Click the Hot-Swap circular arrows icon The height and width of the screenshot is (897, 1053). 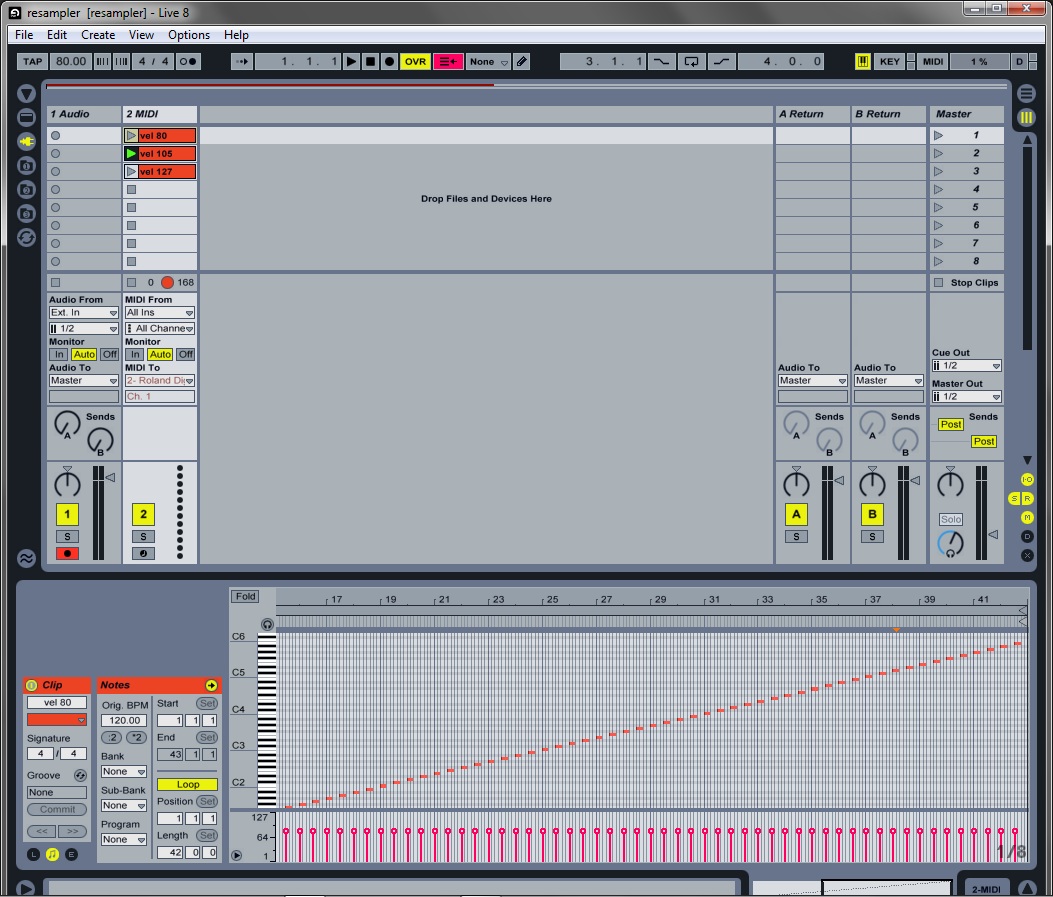(25, 237)
